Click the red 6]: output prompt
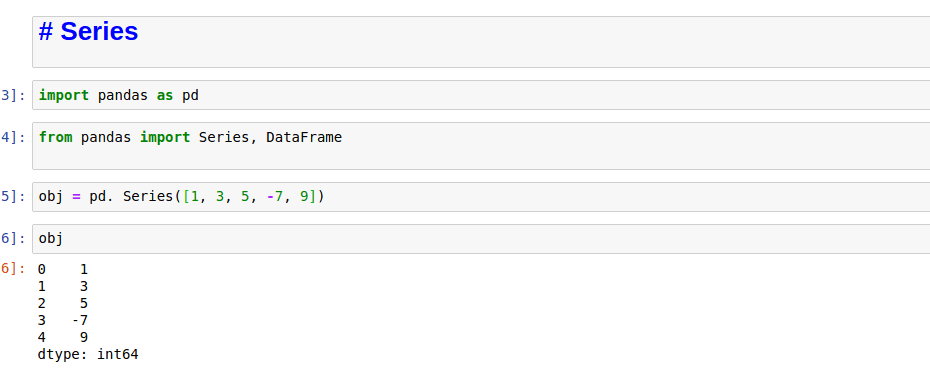Screen dimensions: 930x370 13,269
